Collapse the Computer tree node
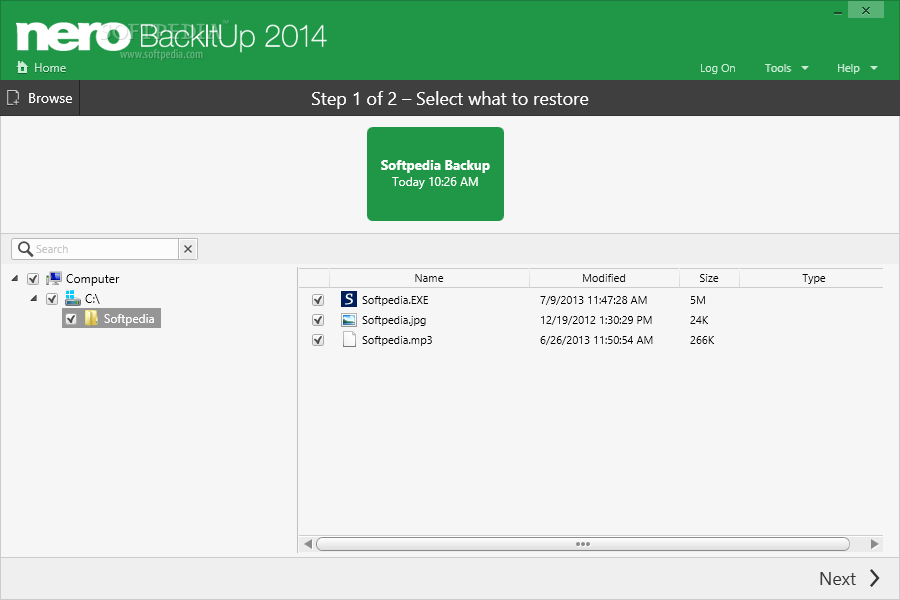Viewport: 900px width, 600px height. 15,278
